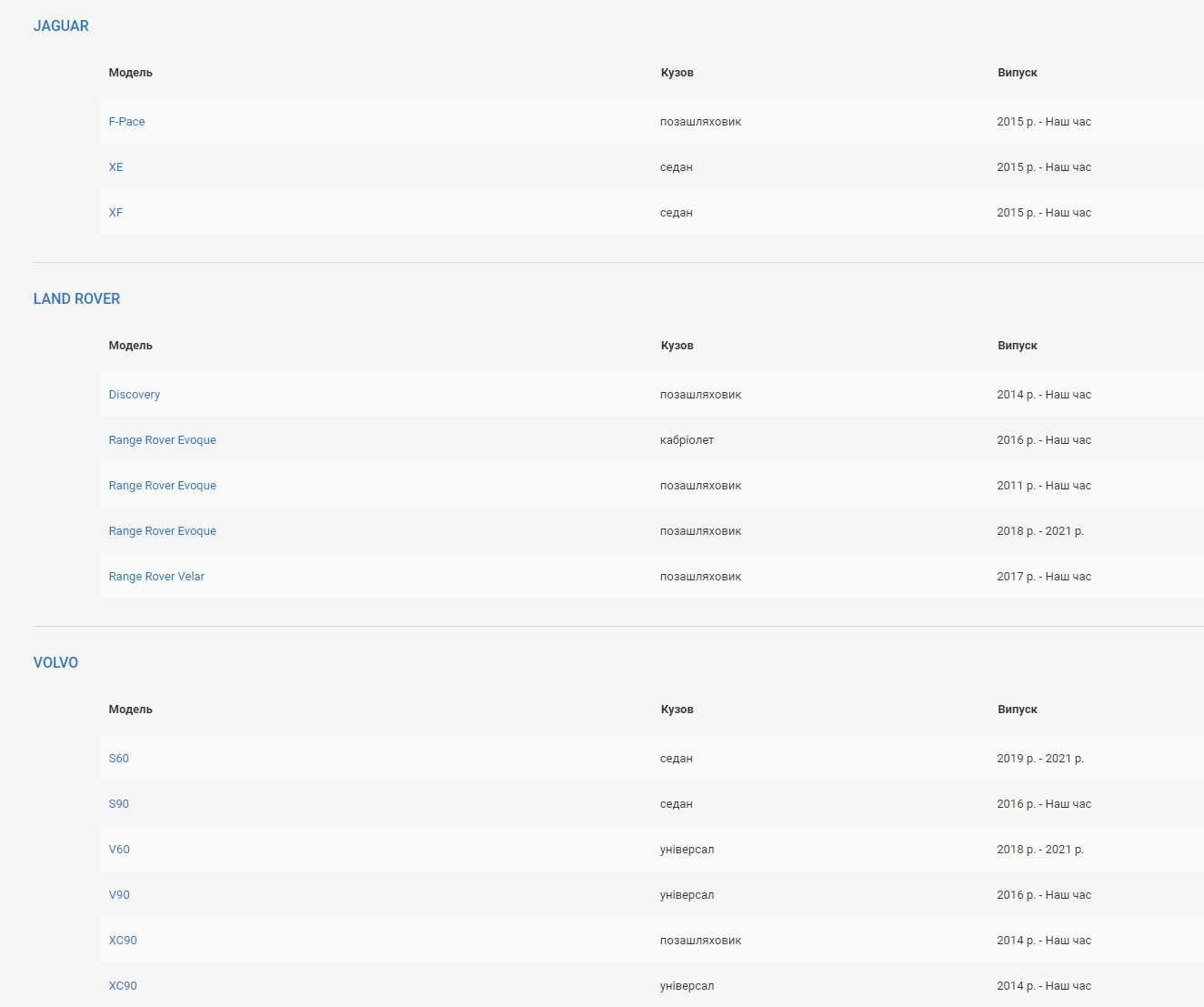1204x1007 pixels.
Task: Open Range Rover Evoque from 2011 link
Action: tap(162, 485)
